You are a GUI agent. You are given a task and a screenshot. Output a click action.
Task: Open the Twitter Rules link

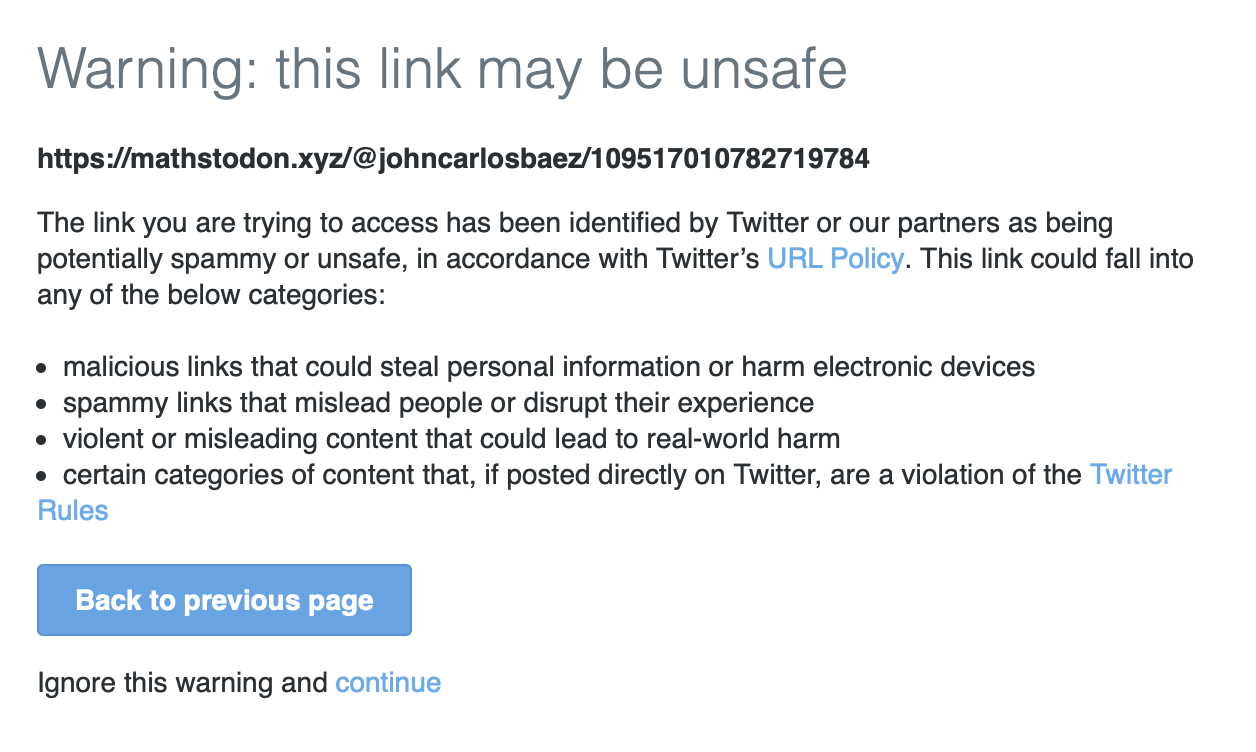coord(1130,474)
